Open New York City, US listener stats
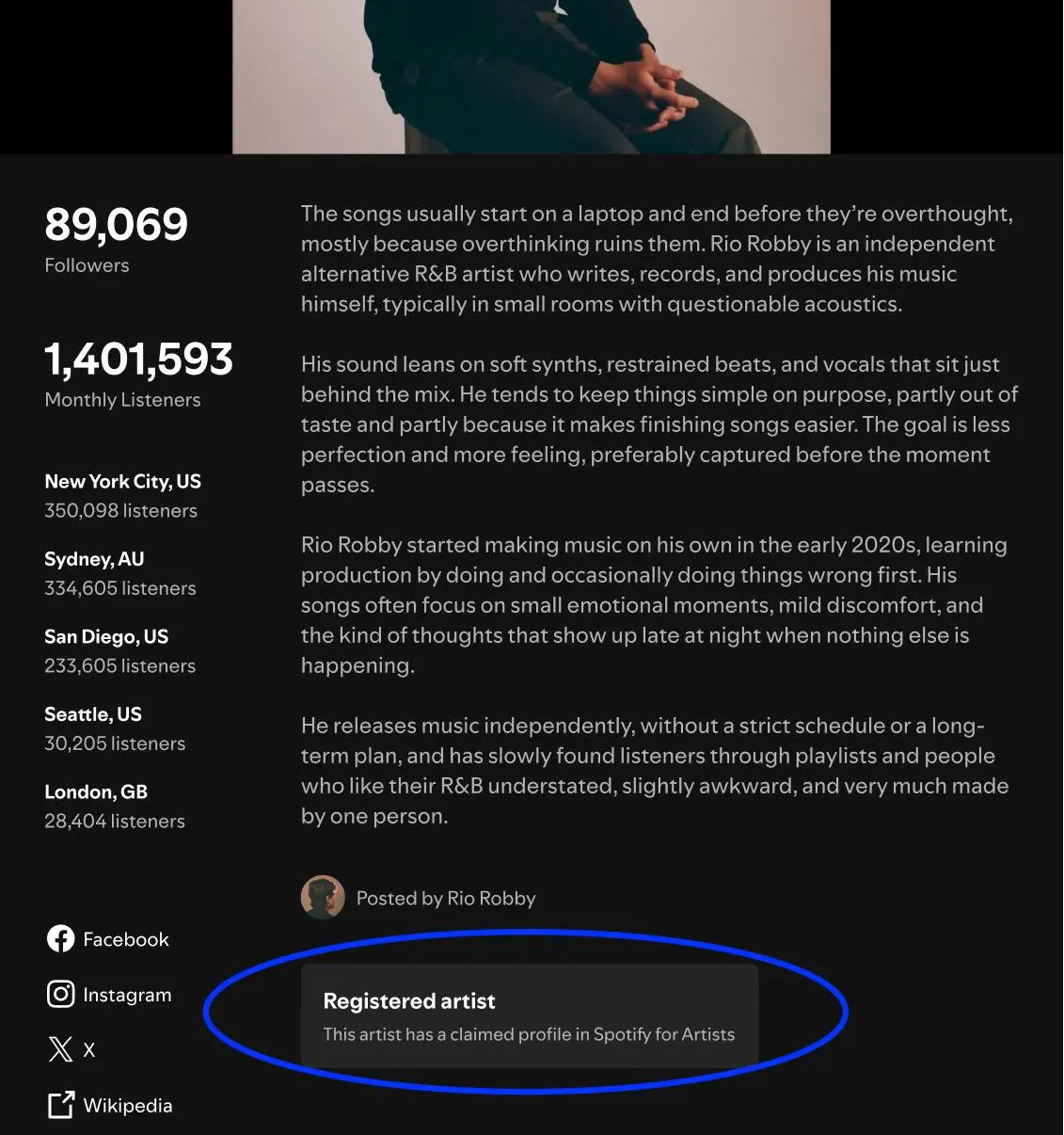Image resolution: width=1064 pixels, height=1135 pixels. [x=122, y=494]
